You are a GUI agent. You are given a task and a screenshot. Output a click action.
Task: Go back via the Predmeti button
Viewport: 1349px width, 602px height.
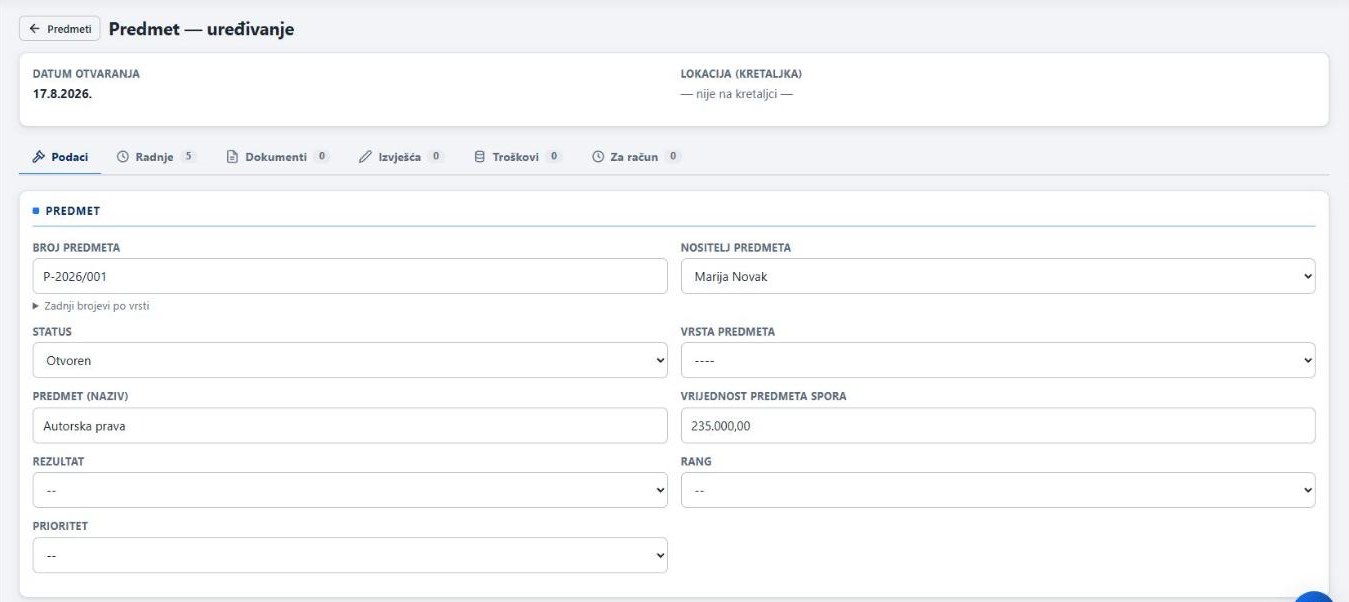click(59, 29)
